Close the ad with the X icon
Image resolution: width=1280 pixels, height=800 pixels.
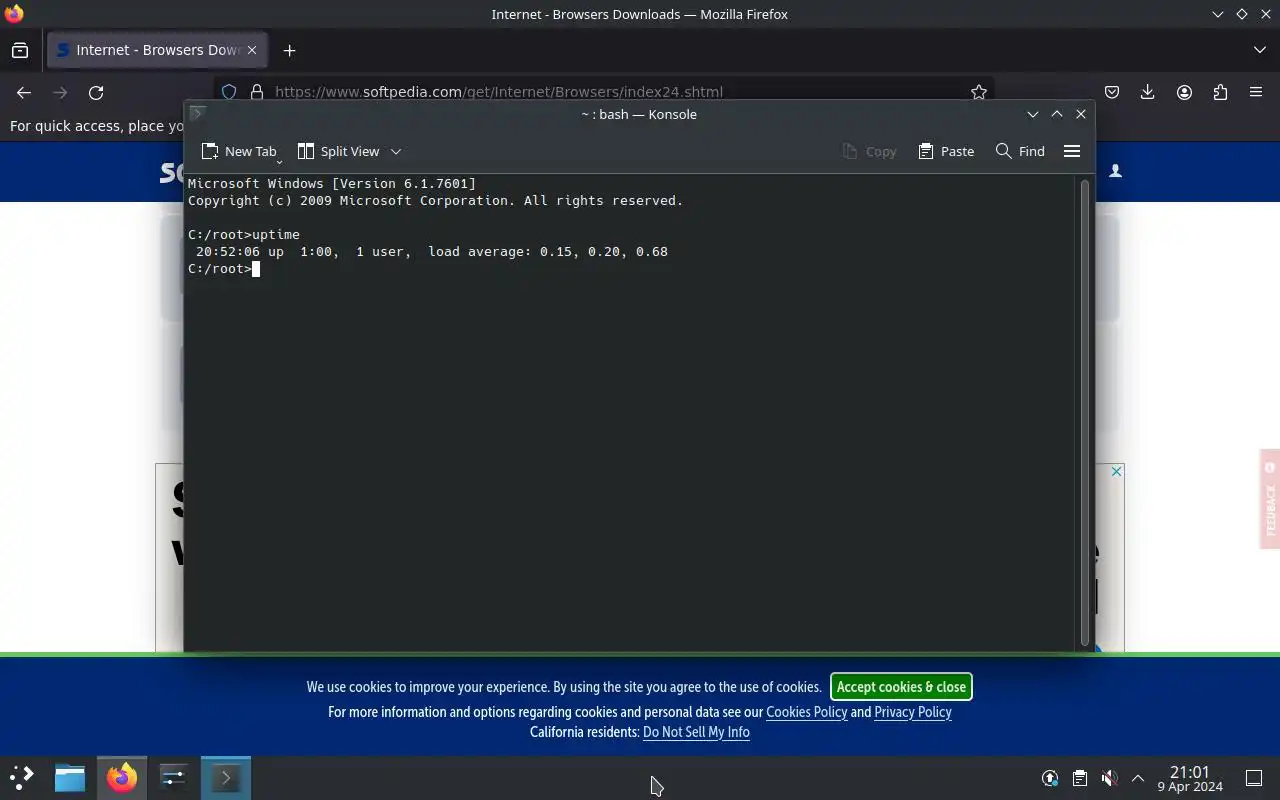[1117, 471]
